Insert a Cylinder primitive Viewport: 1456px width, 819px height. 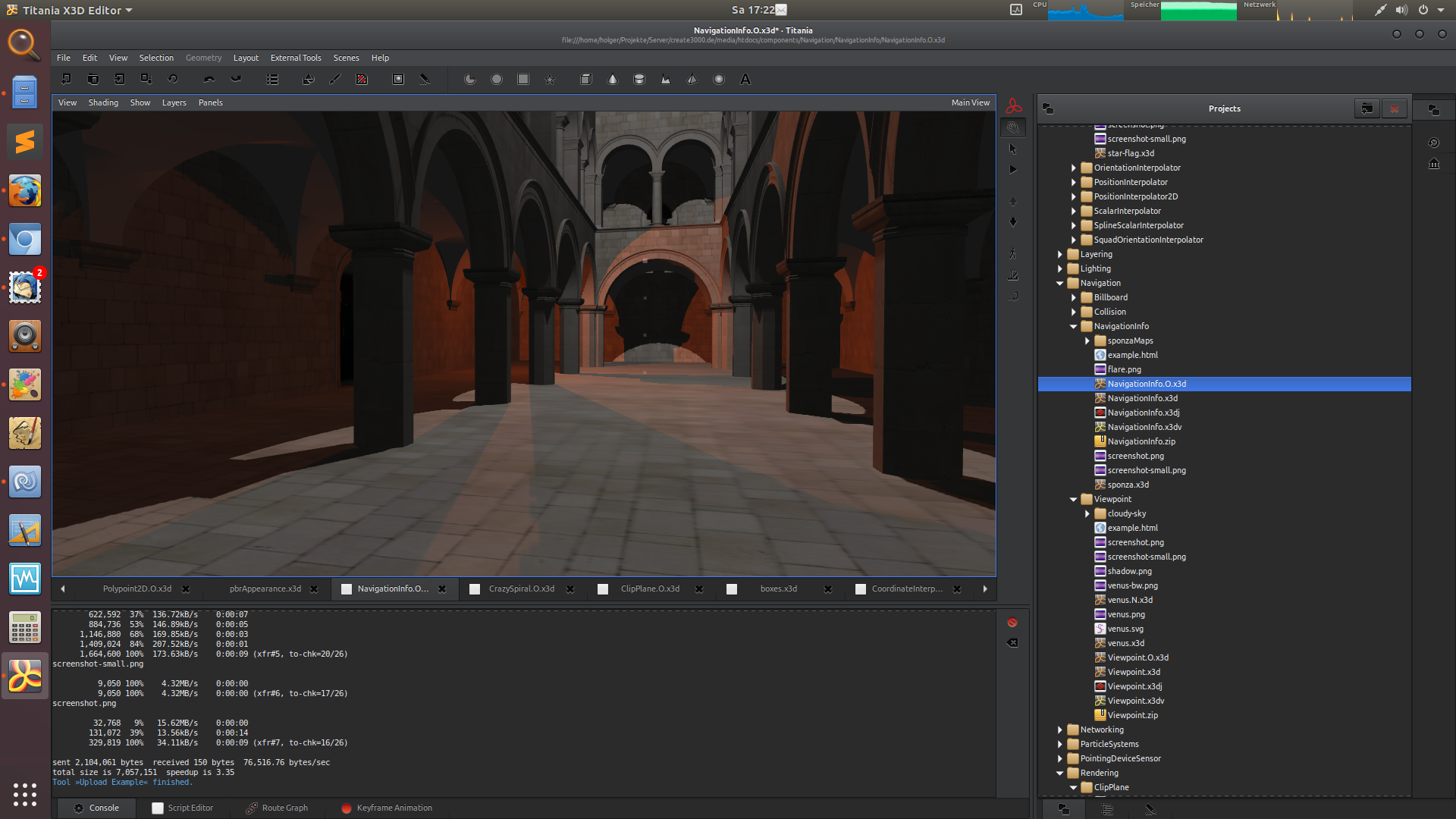point(639,79)
